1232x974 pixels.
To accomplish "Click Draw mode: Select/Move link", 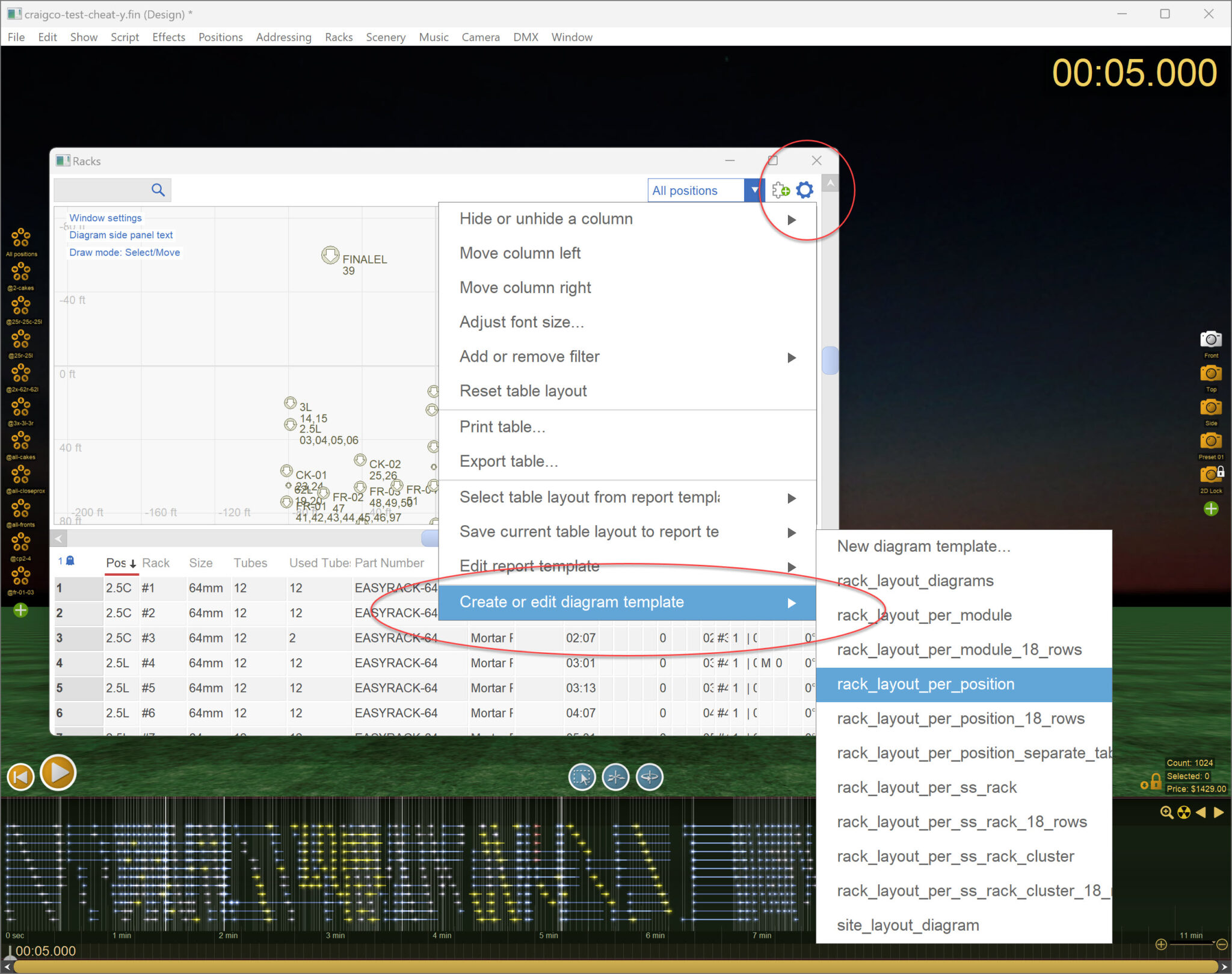I will click(x=125, y=252).
